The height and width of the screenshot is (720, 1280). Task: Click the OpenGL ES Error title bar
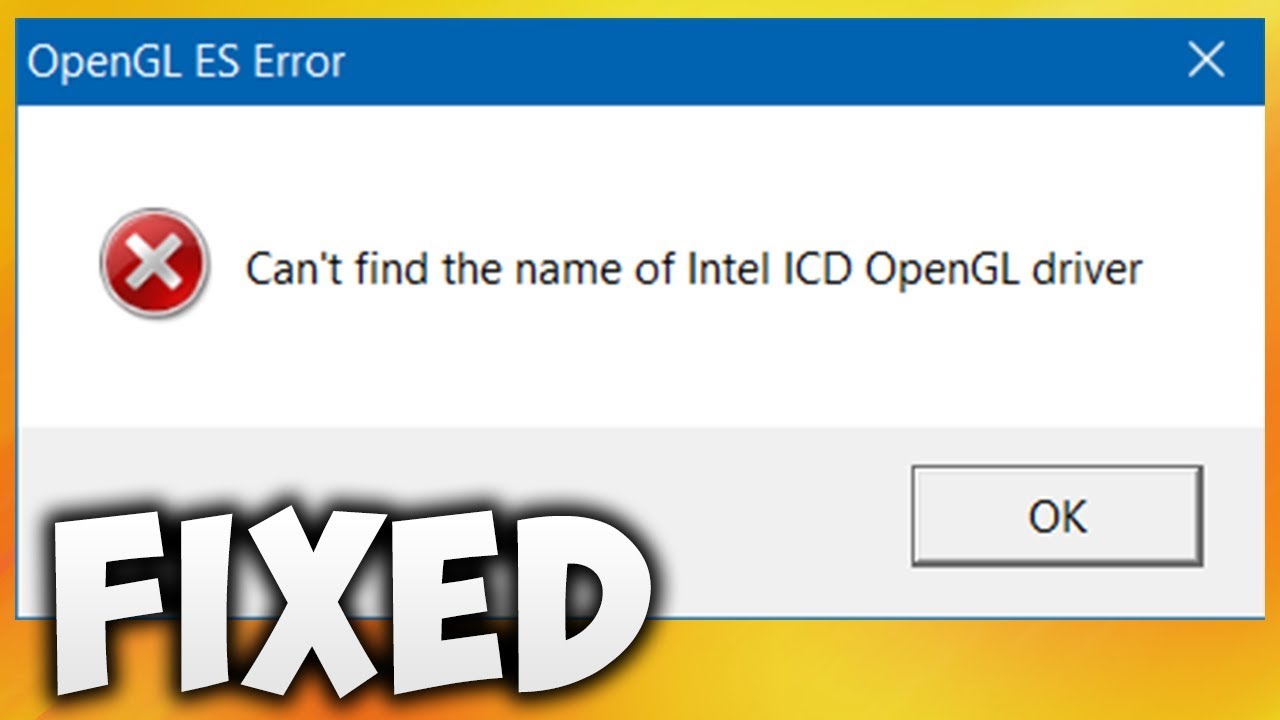pyautogui.click(x=640, y=61)
